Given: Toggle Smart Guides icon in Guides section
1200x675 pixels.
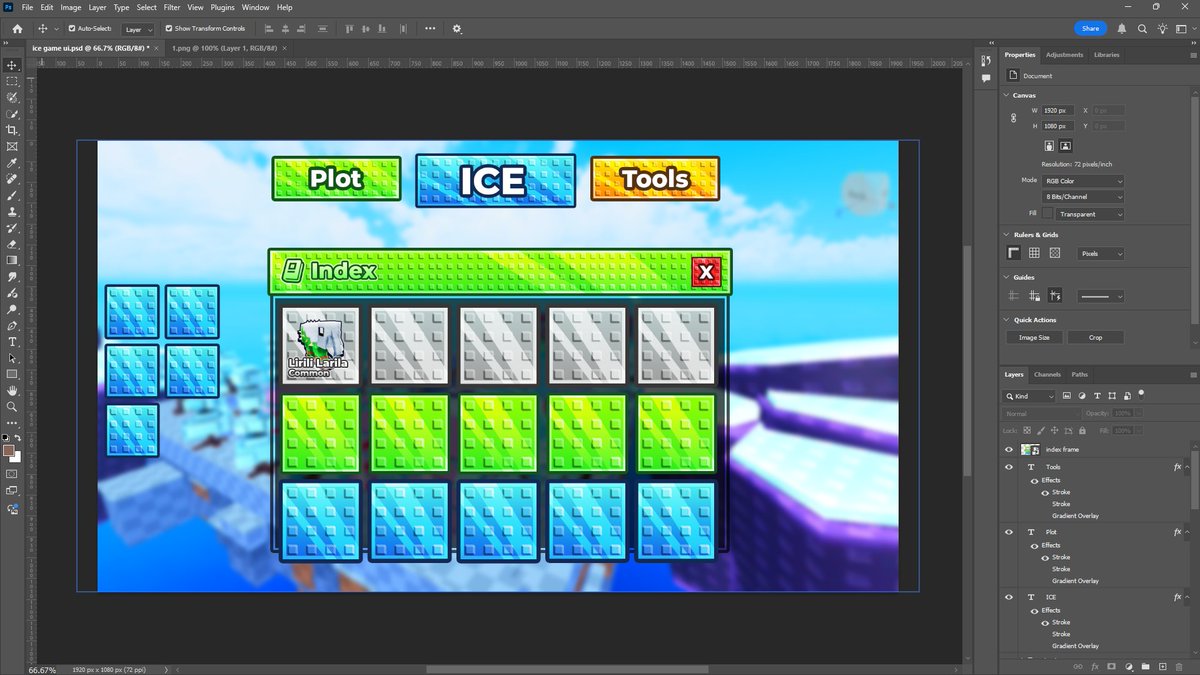Looking at the screenshot, I should tap(1054, 296).
